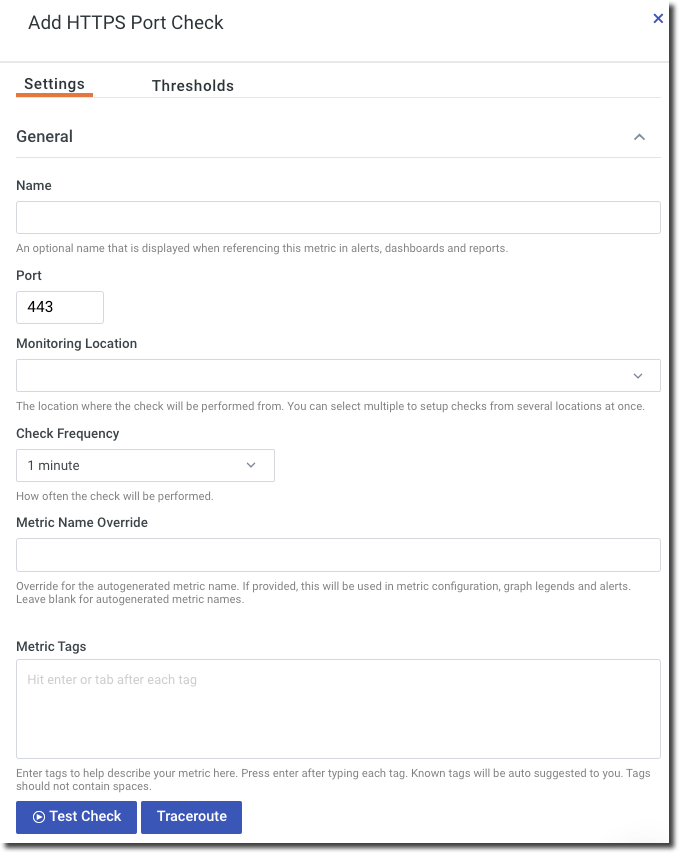Focus the Name input field
This screenshot has width=679, height=853.
point(338,218)
